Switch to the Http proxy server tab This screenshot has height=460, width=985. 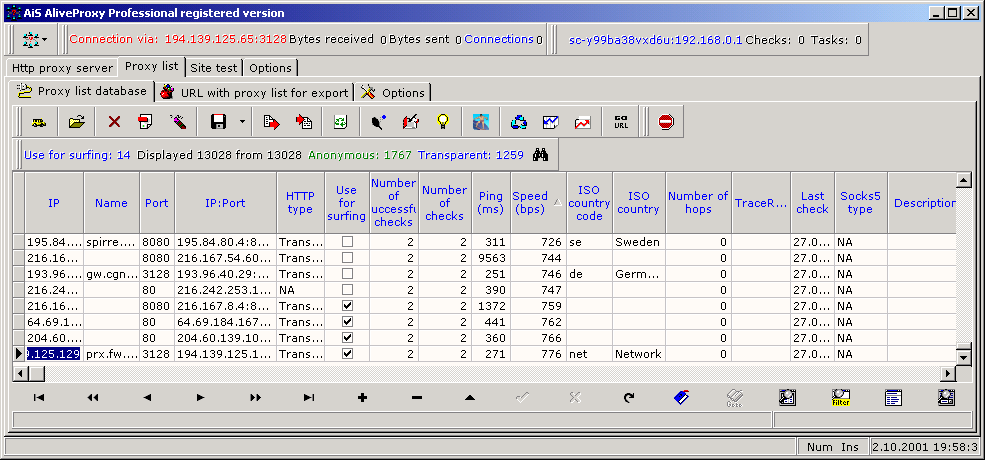[x=62, y=68]
